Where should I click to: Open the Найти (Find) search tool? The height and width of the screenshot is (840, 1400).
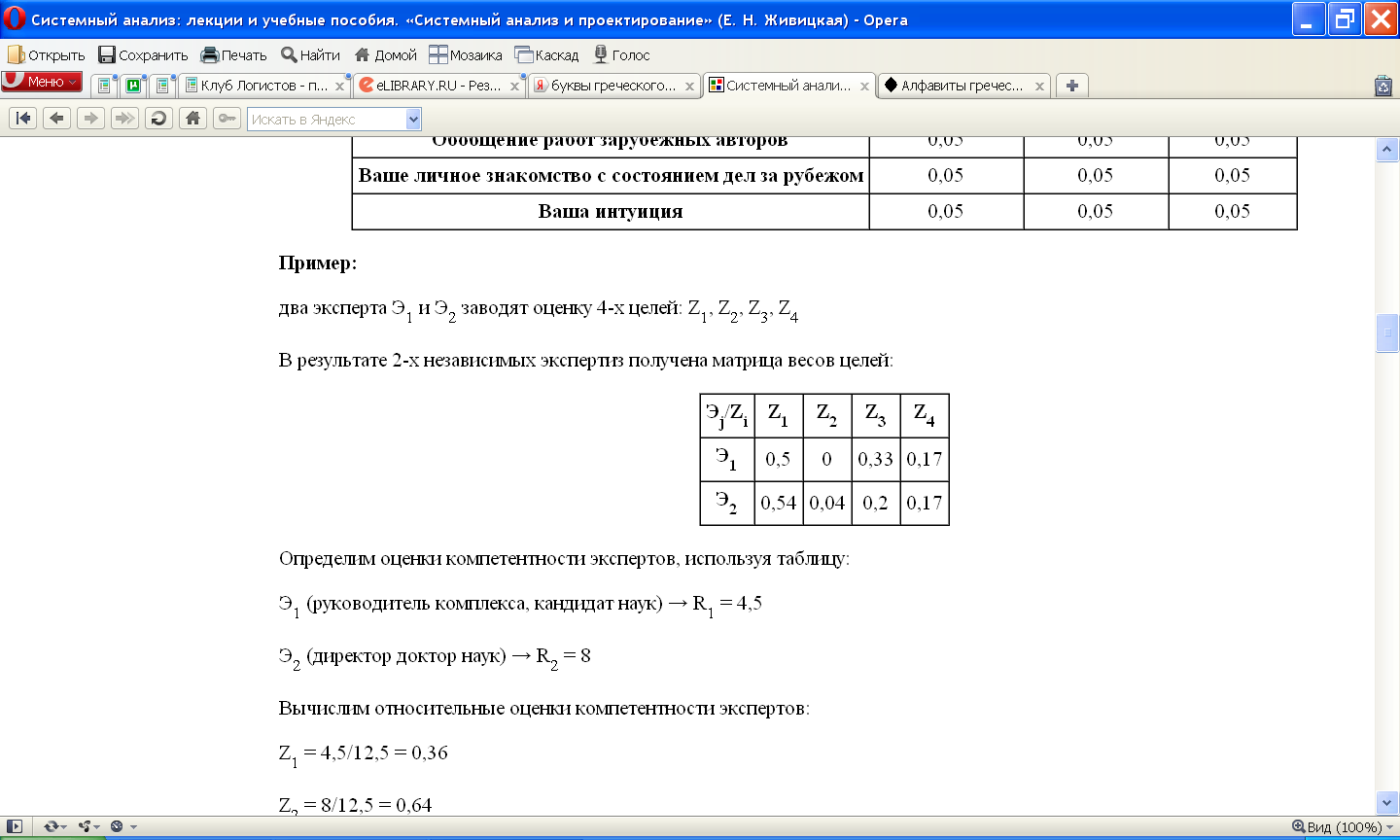click(311, 54)
